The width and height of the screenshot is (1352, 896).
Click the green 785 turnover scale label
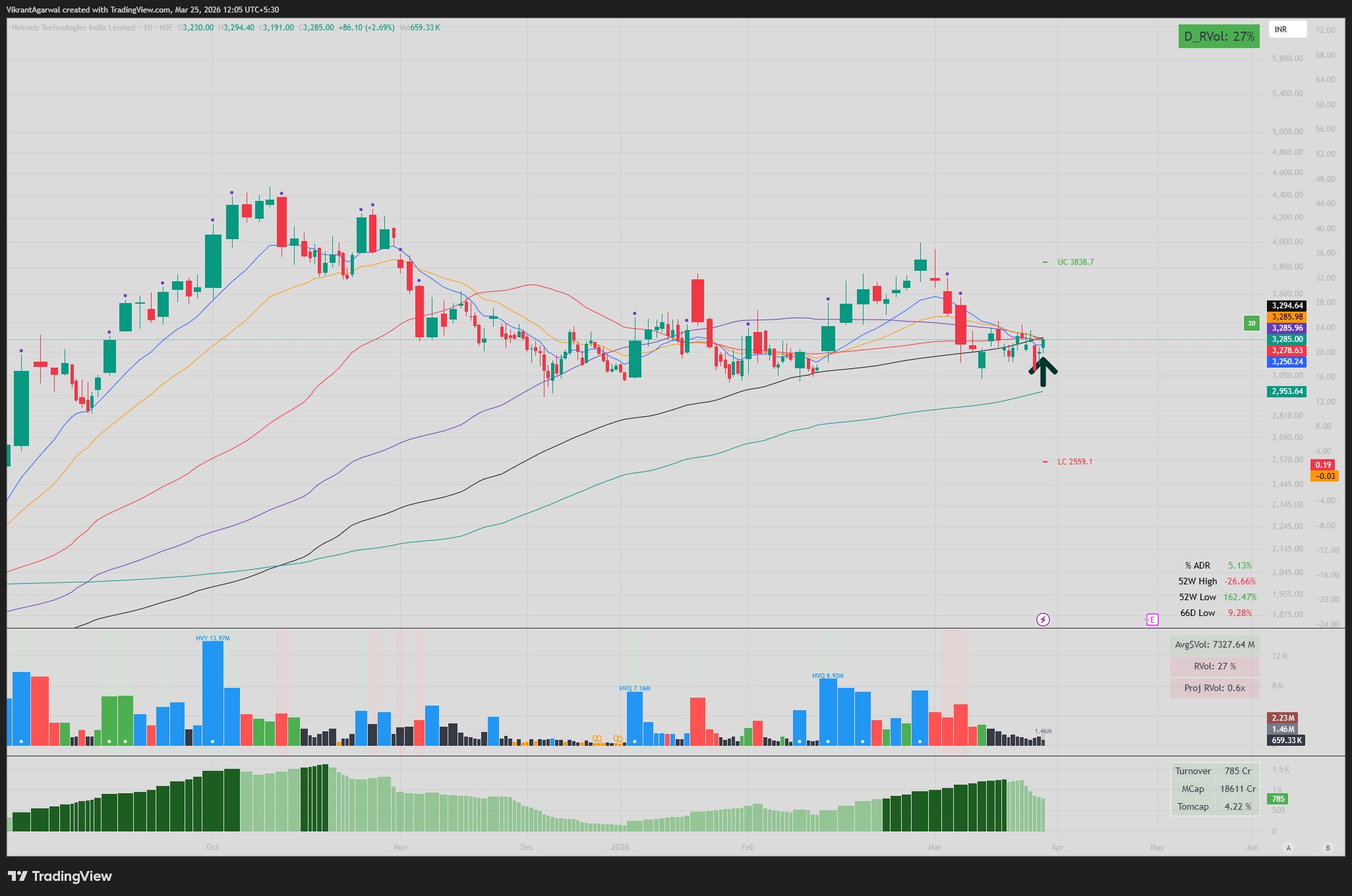click(1278, 798)
